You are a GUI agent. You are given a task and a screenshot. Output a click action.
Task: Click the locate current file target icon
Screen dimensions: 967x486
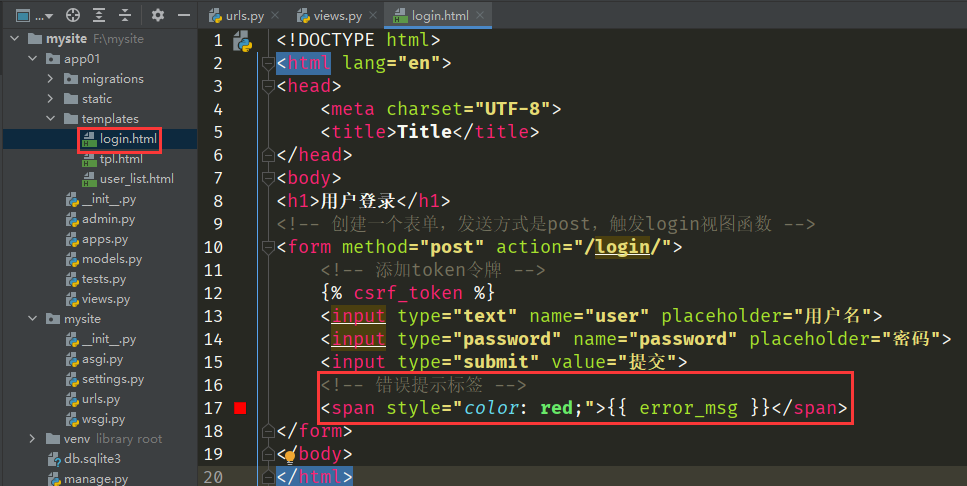(x=72, y=16)
